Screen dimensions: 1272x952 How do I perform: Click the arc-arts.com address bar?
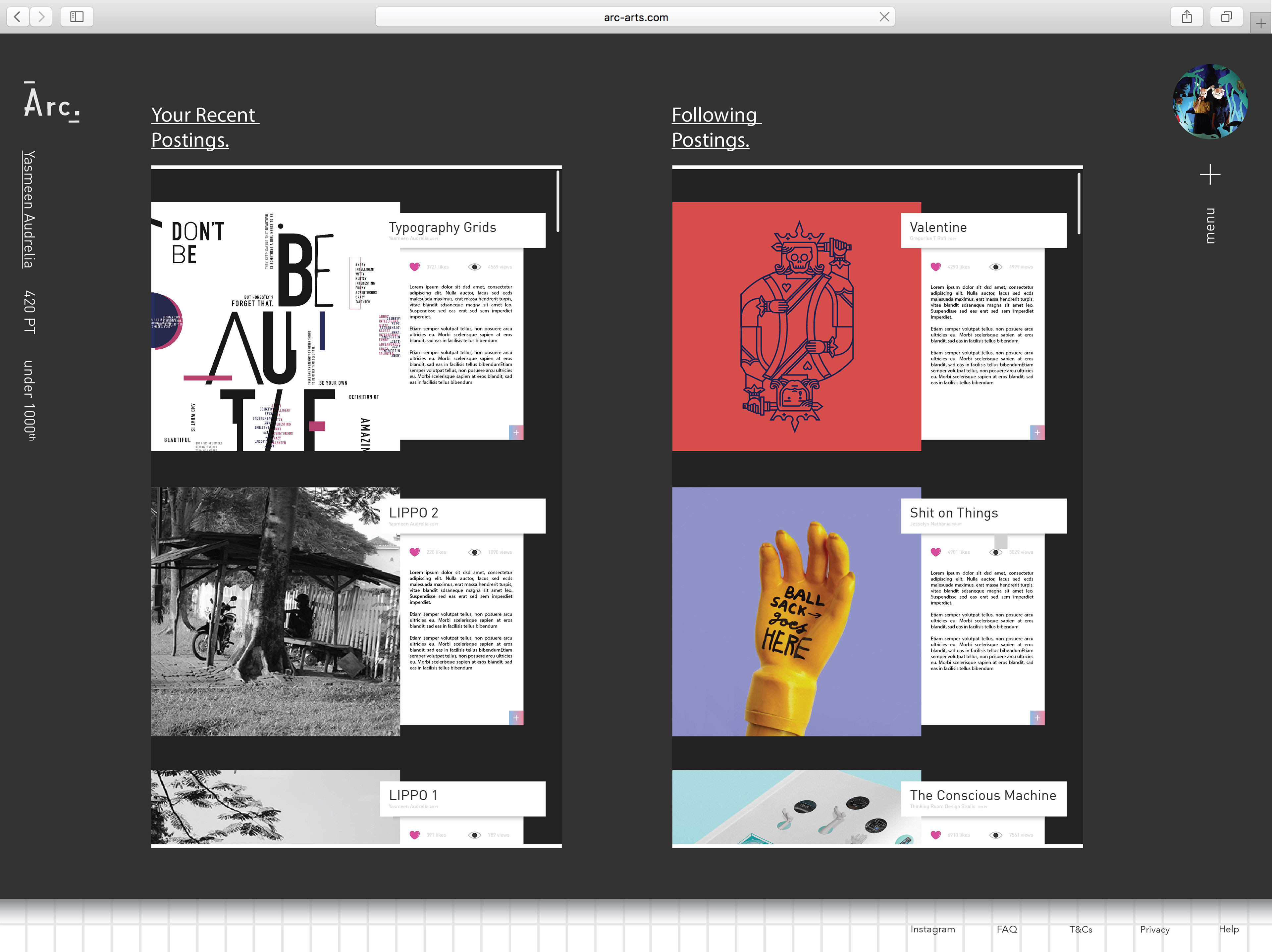(x=635, y=17)
